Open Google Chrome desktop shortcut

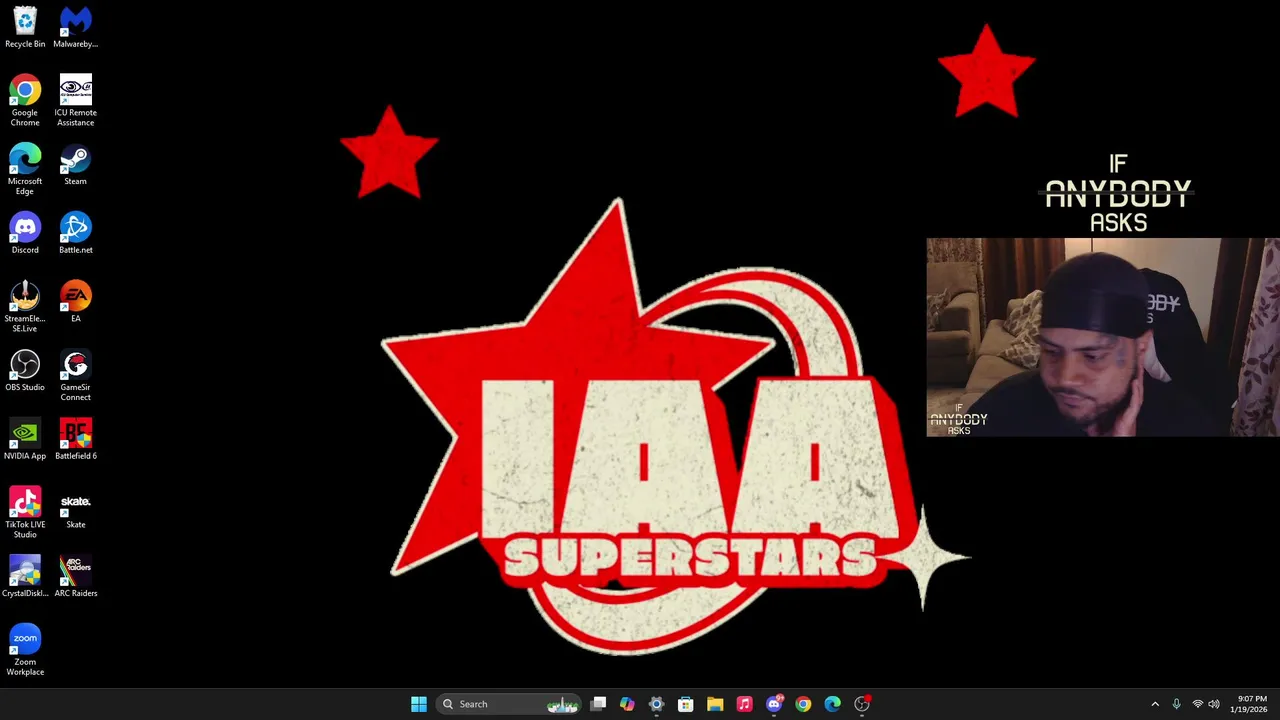click(25, 100)
